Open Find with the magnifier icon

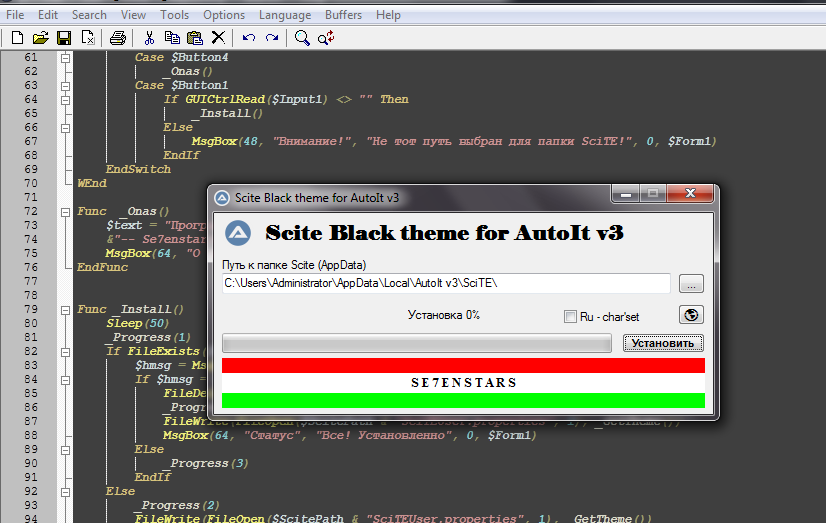tap(301, 38)
